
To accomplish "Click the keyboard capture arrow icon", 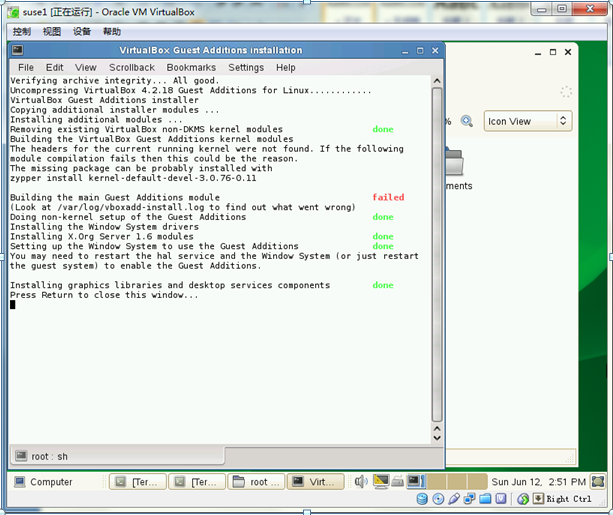I will coord(538,499).
